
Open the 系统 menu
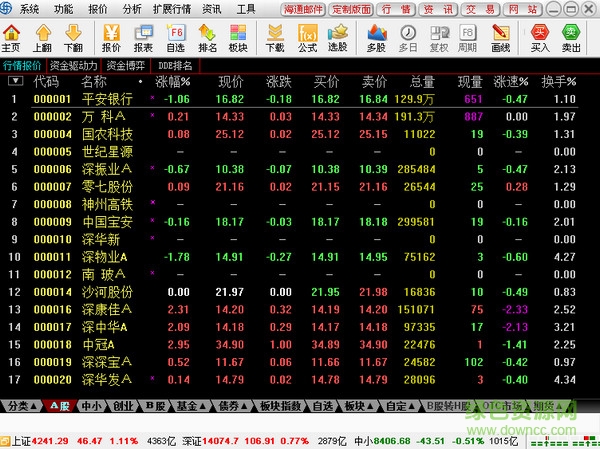(x=29, y=9)
